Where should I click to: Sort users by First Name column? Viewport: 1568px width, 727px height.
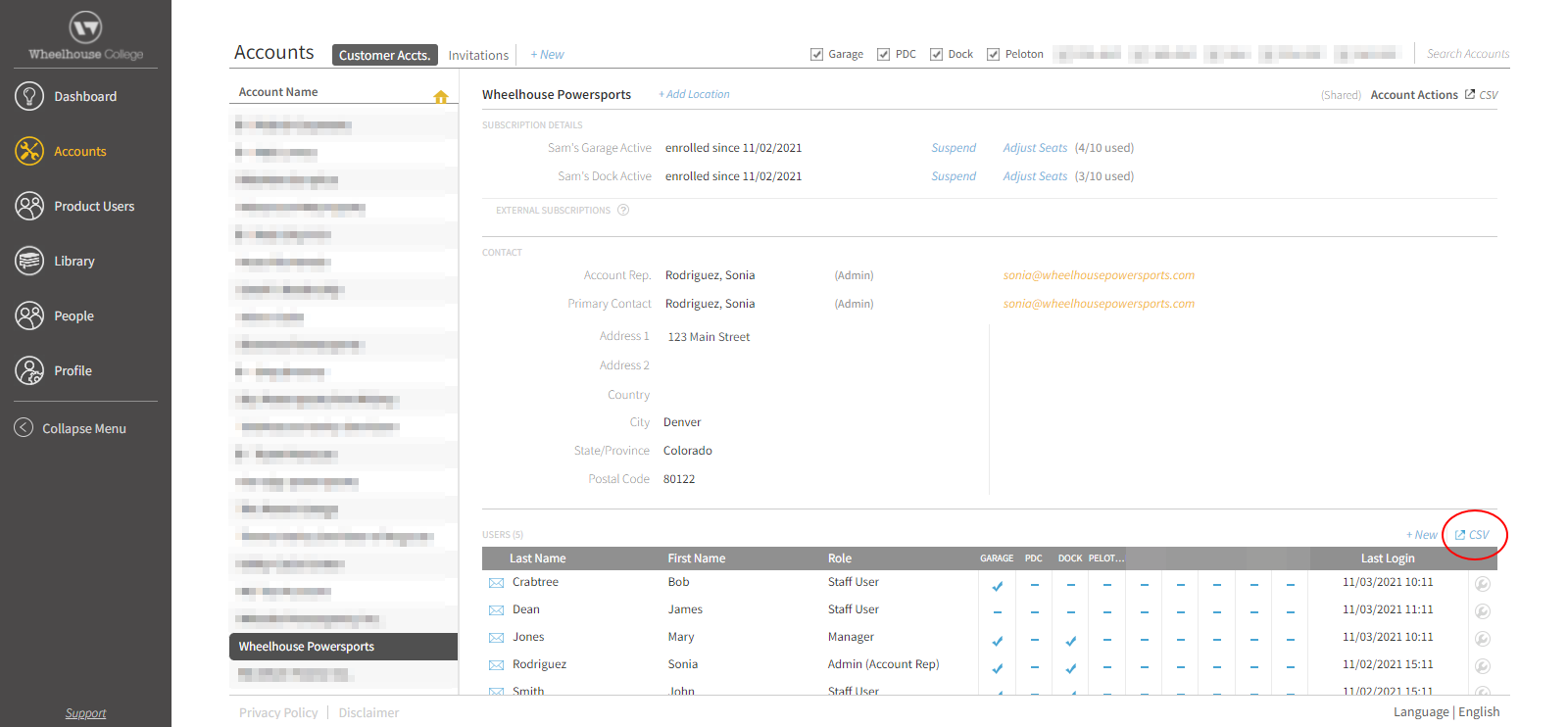(x=697, y=558)
